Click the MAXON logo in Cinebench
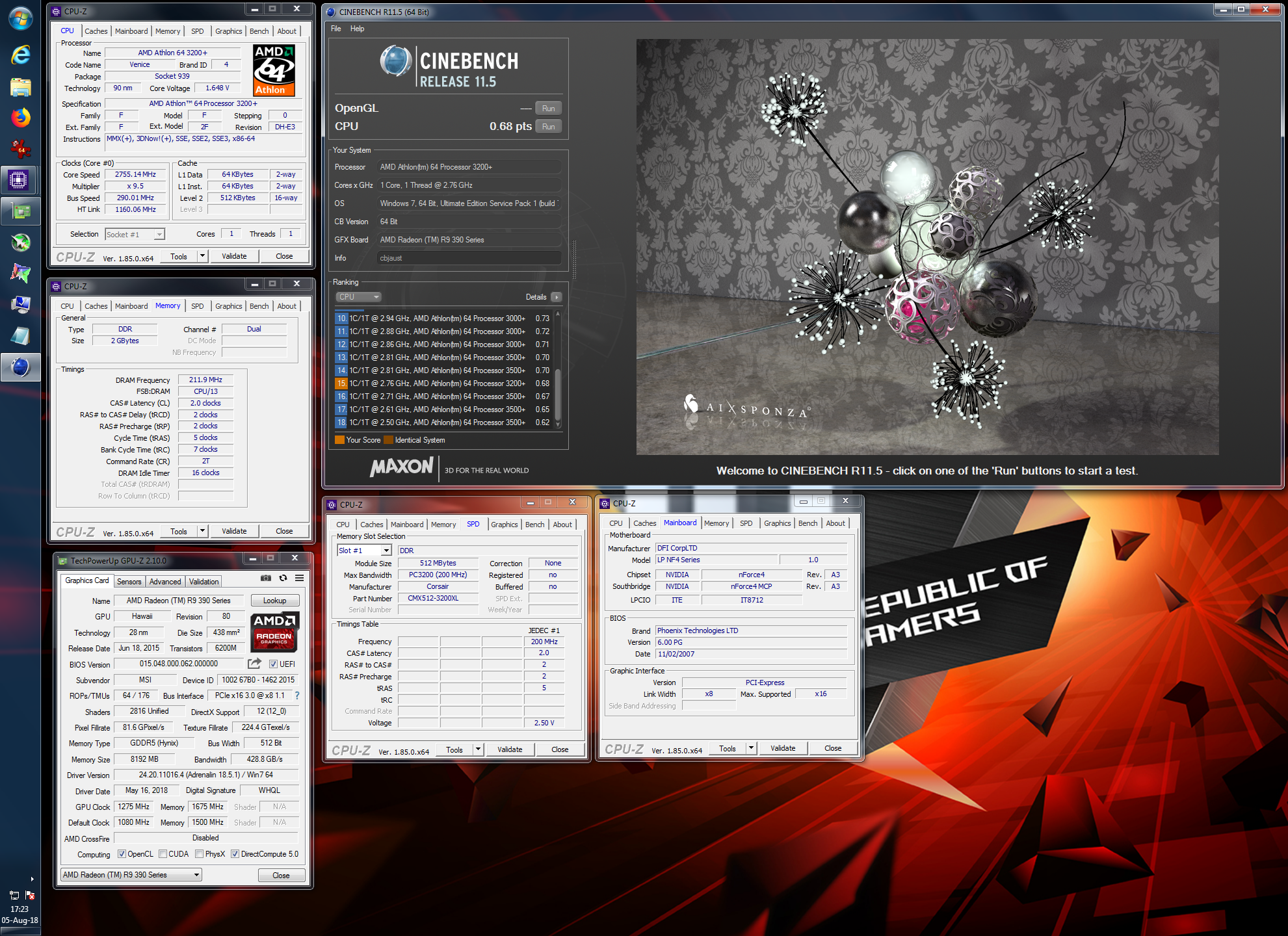The width and height of the screenshot is (1288, 936). pyautogui.click(x=401, y=467)
